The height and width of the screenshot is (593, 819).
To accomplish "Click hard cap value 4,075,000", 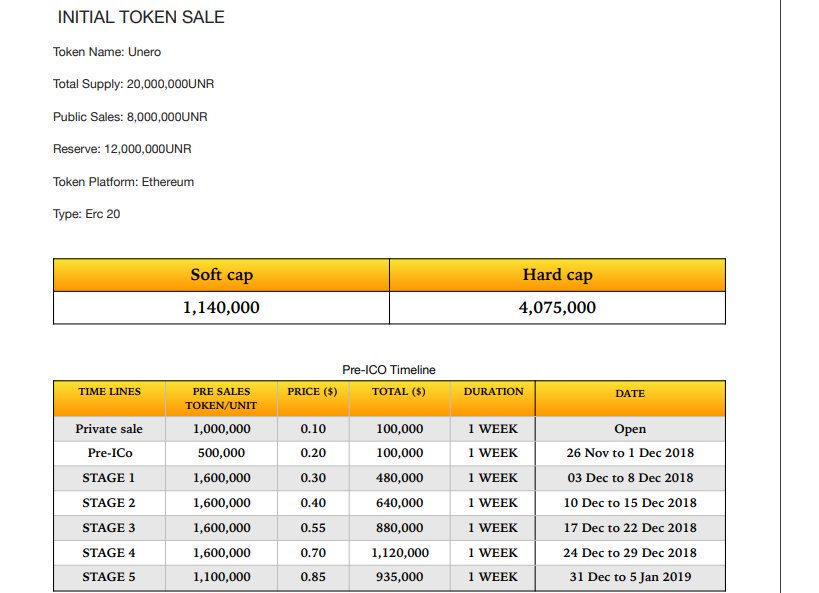I will (x=557, y=308).
